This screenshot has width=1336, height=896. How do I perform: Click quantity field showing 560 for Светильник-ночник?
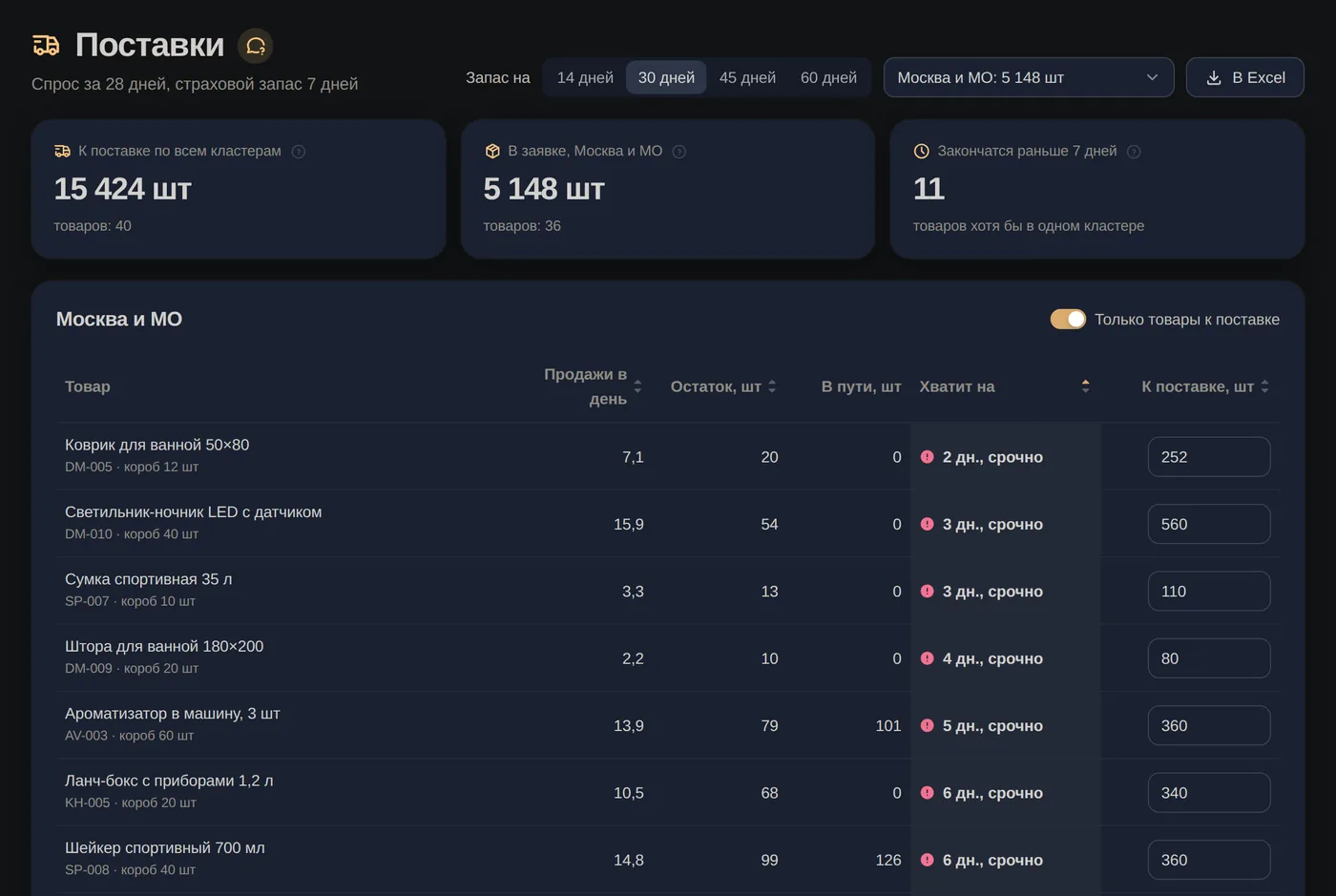(1209, 524)
